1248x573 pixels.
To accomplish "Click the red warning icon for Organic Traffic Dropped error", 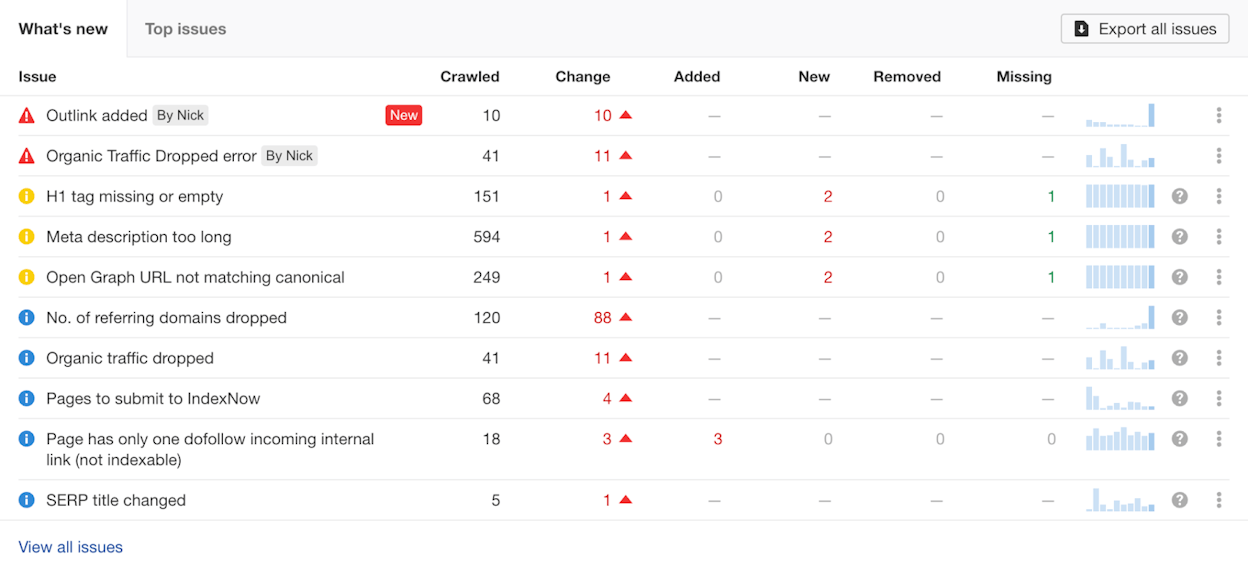I will click(27, 156).
